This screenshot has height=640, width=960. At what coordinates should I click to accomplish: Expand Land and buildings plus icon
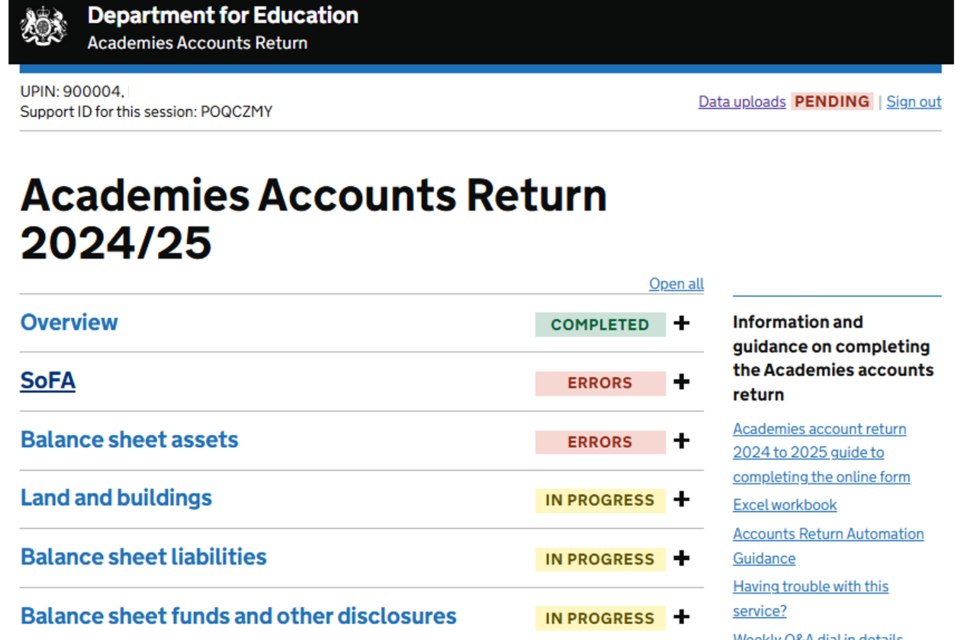click(x=682, y=500)
